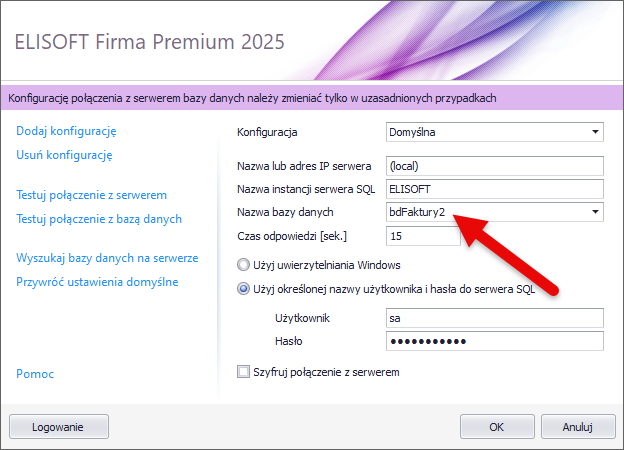Click Testuj połączenie z bazą danych
This screenshot has height=450, width=624.
tap(99, 218)
